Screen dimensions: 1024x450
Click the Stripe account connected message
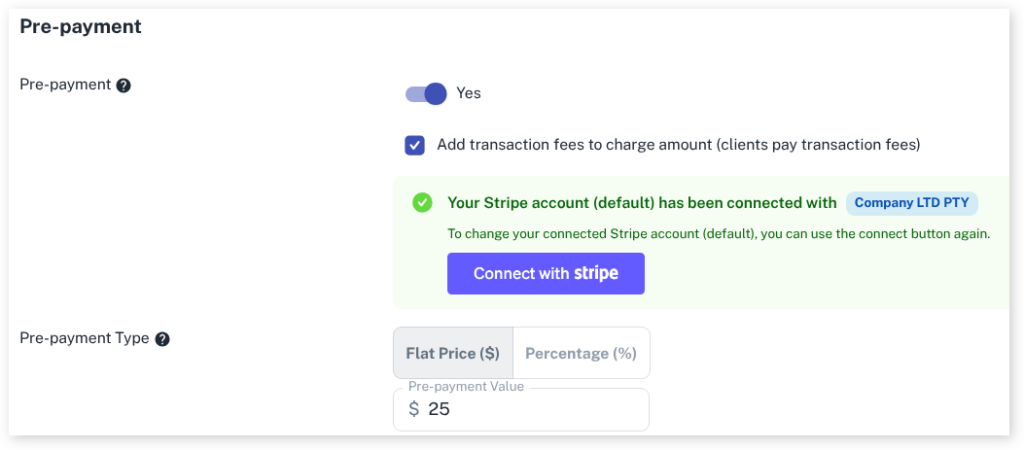coord(642,203)
